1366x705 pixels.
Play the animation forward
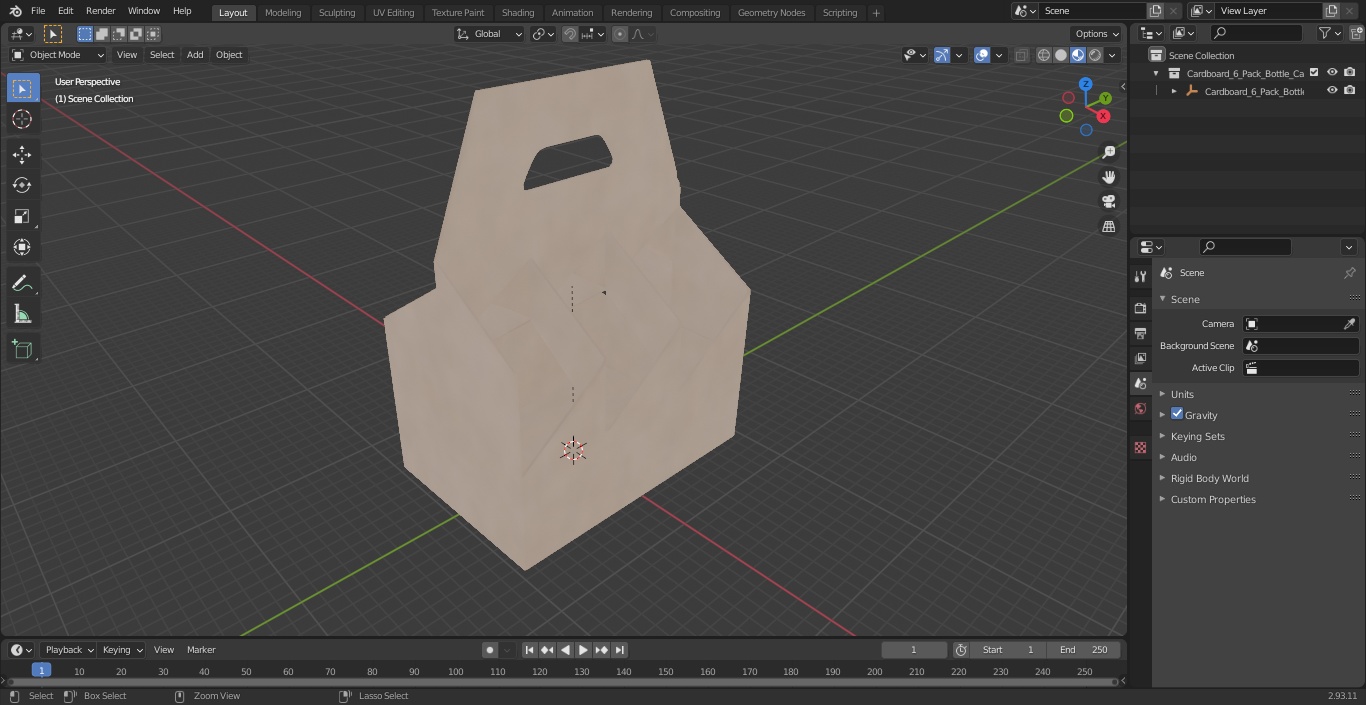pyautogui.click(x=583, y=650)
